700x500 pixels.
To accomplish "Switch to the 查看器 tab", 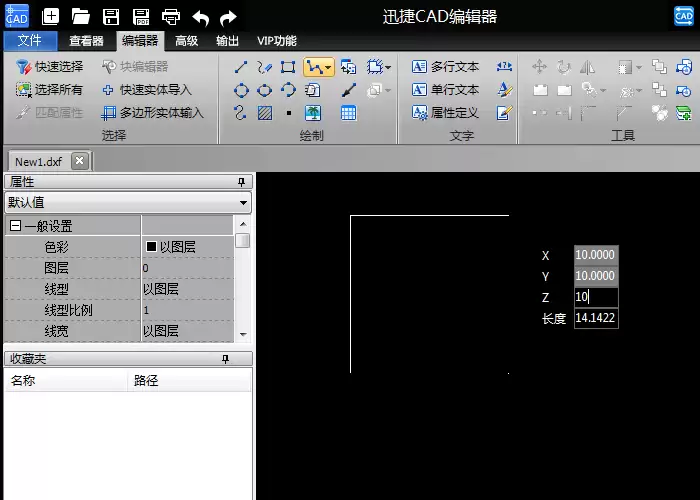I will [x=86, y=41].
